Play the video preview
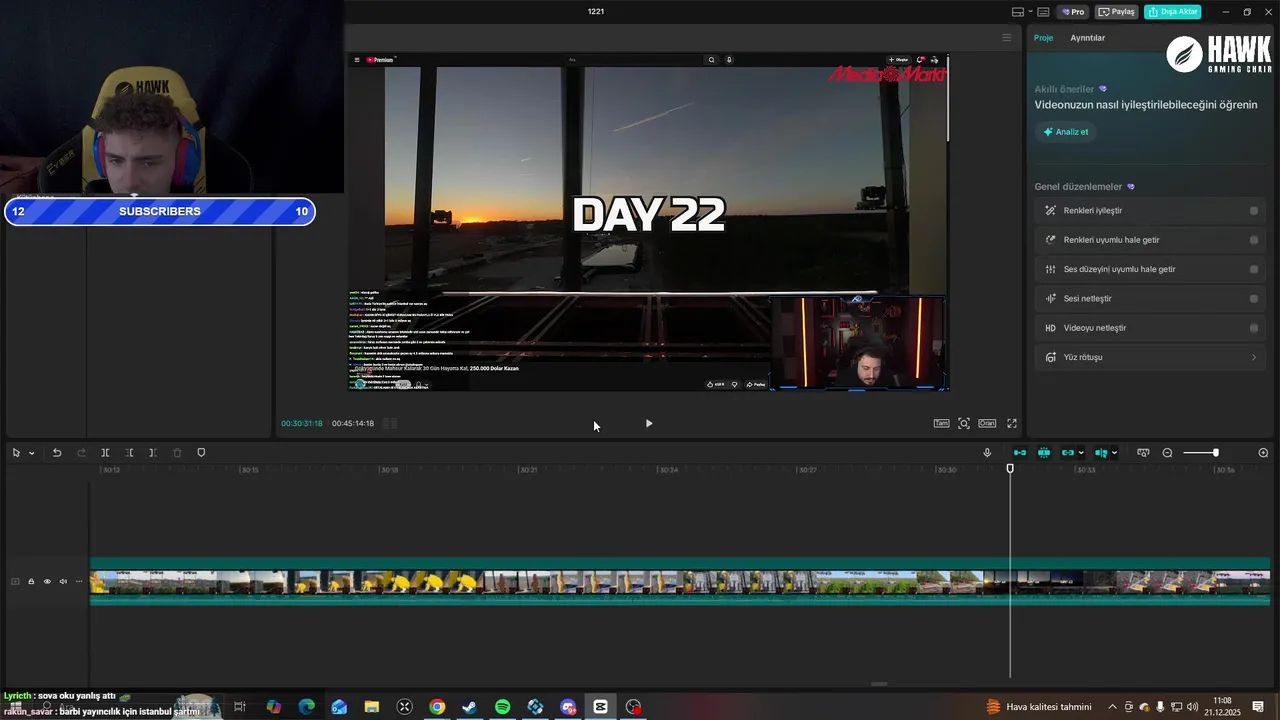The image size is (1280, 720). point(649,424)
